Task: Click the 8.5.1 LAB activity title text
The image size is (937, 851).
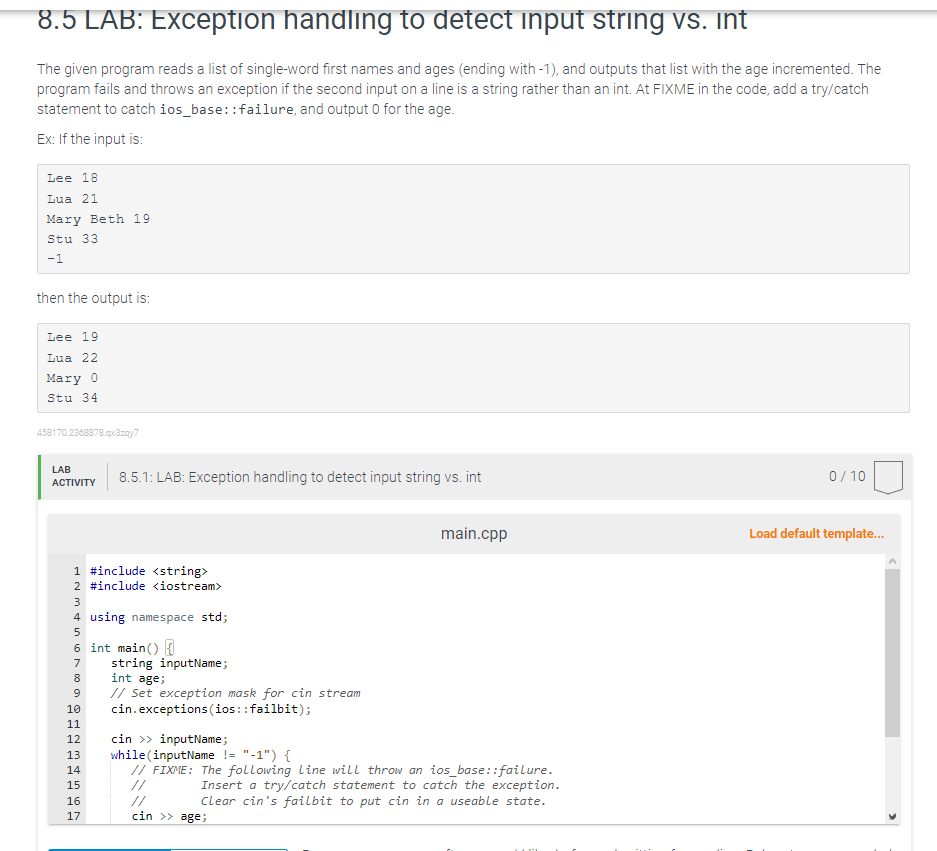Action: 300,477
